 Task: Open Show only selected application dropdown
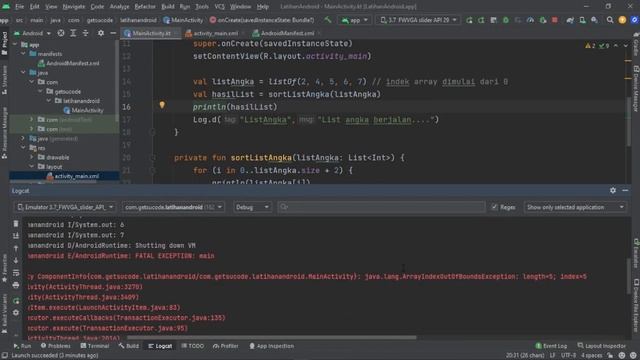click(x=575, y=207)
